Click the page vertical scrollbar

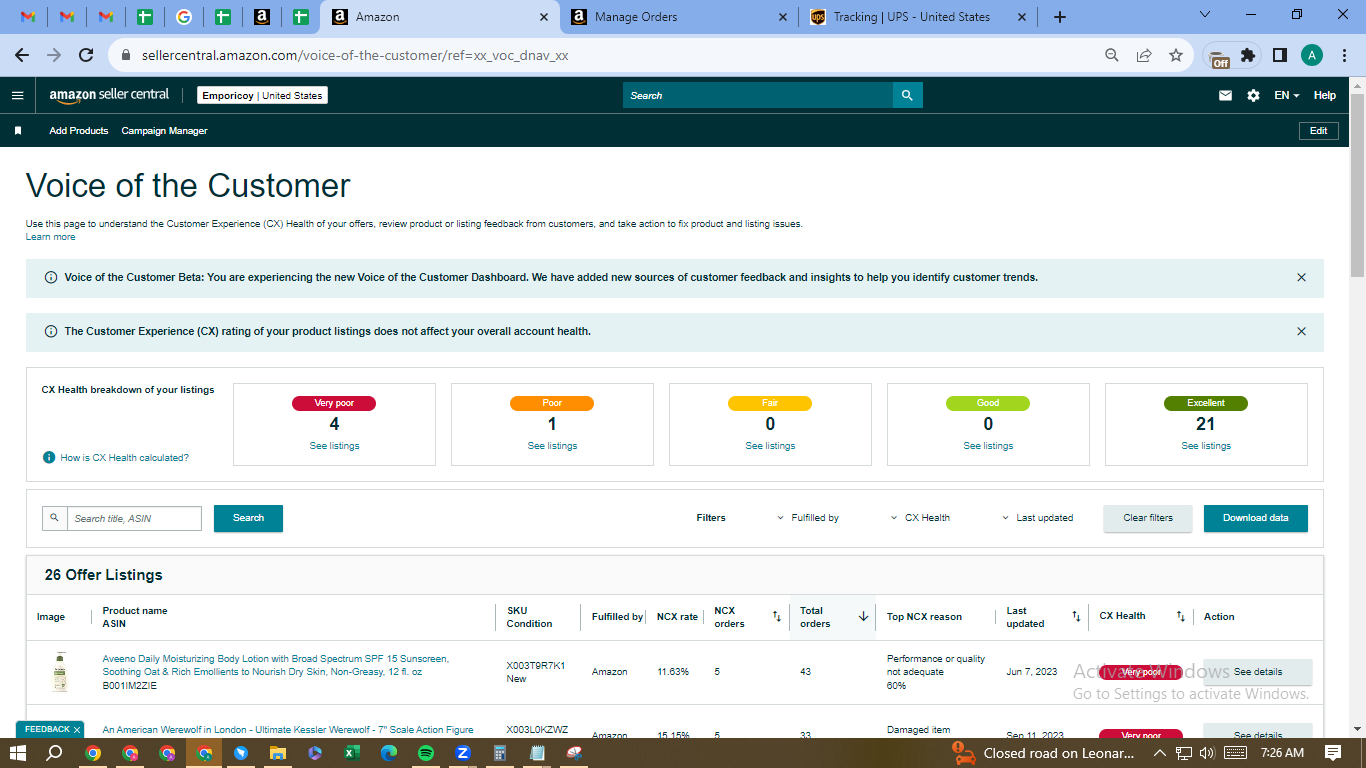tap(1357, 185)
